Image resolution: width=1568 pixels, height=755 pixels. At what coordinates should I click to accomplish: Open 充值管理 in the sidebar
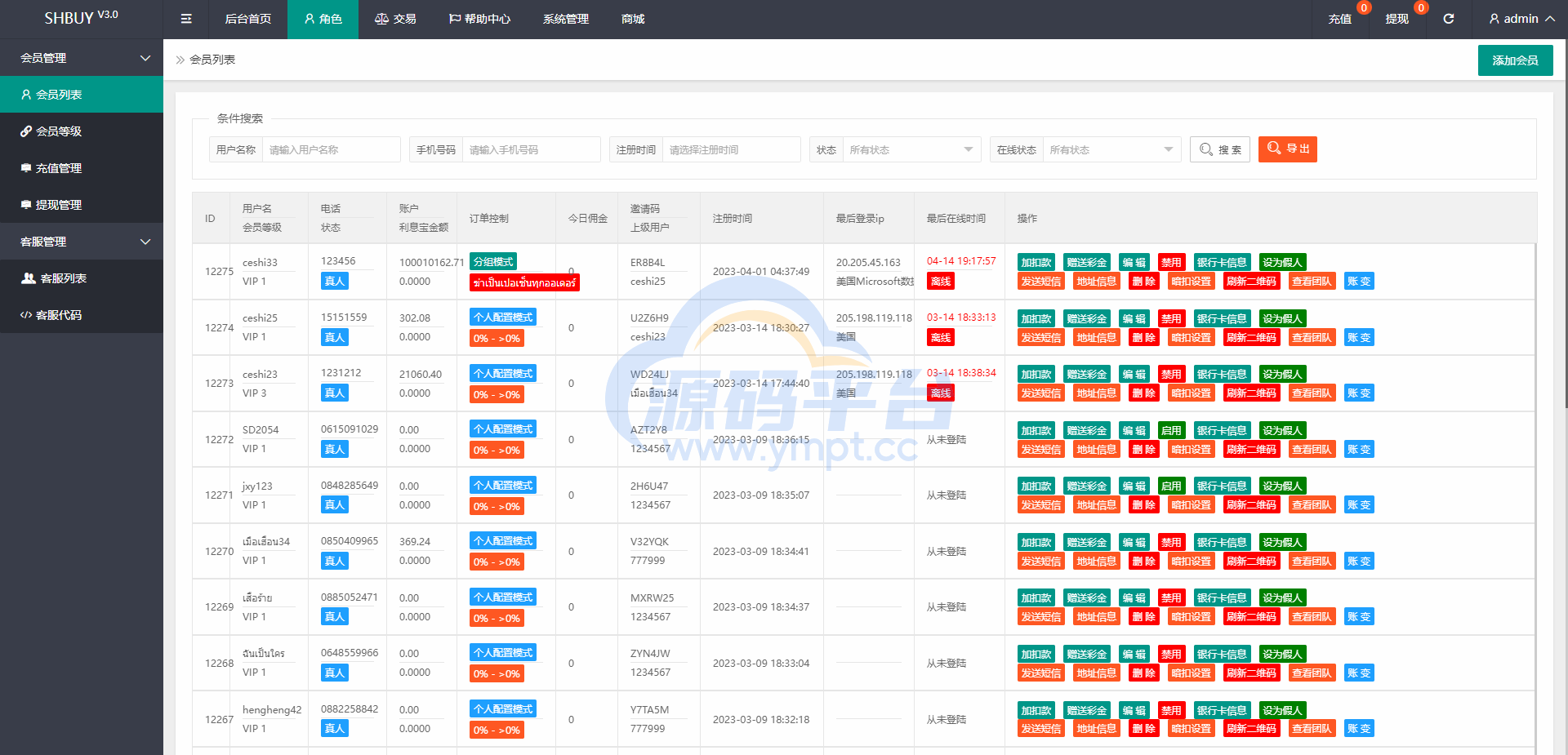82,168
